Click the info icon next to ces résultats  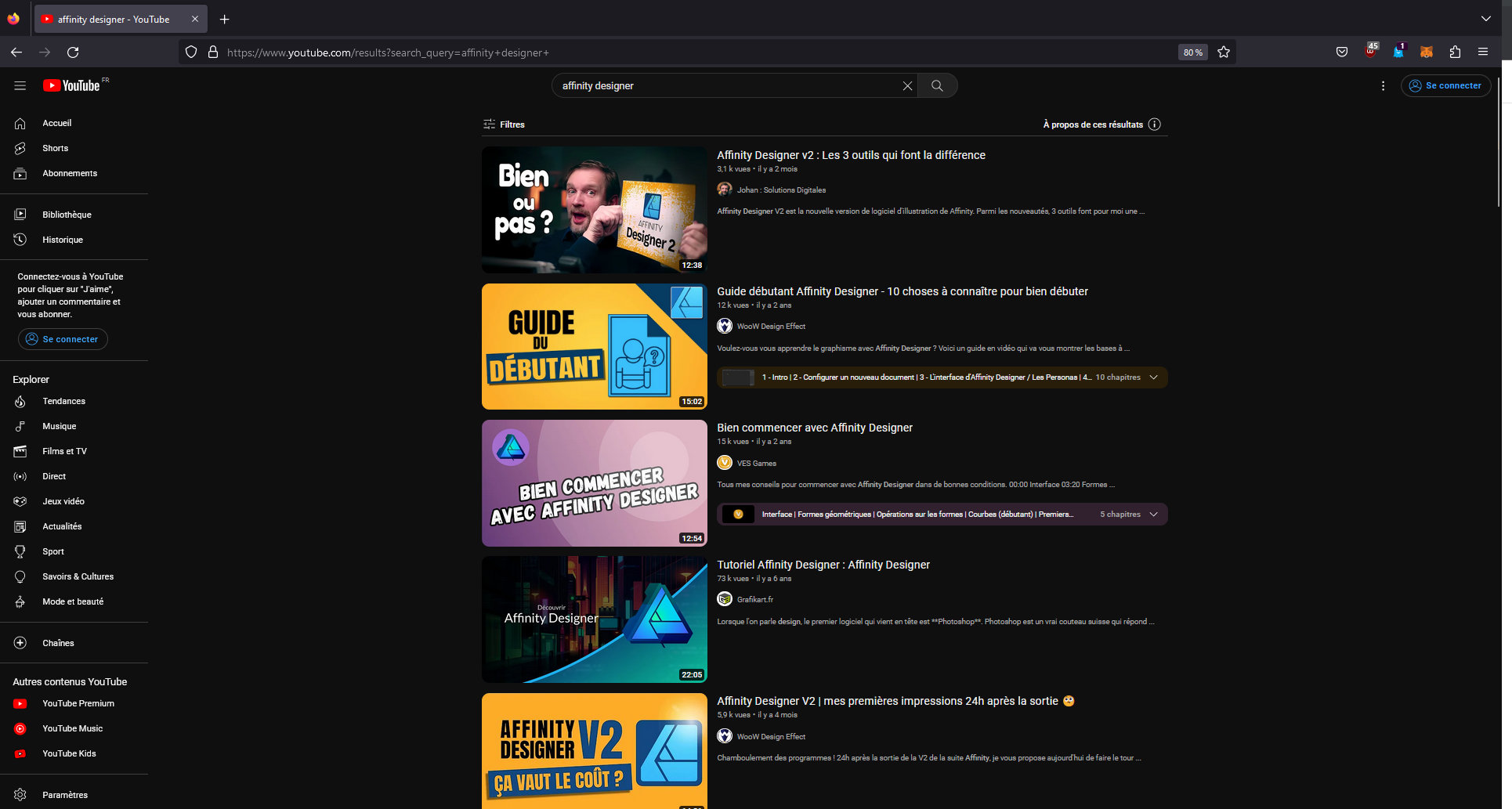(1155, 124)
